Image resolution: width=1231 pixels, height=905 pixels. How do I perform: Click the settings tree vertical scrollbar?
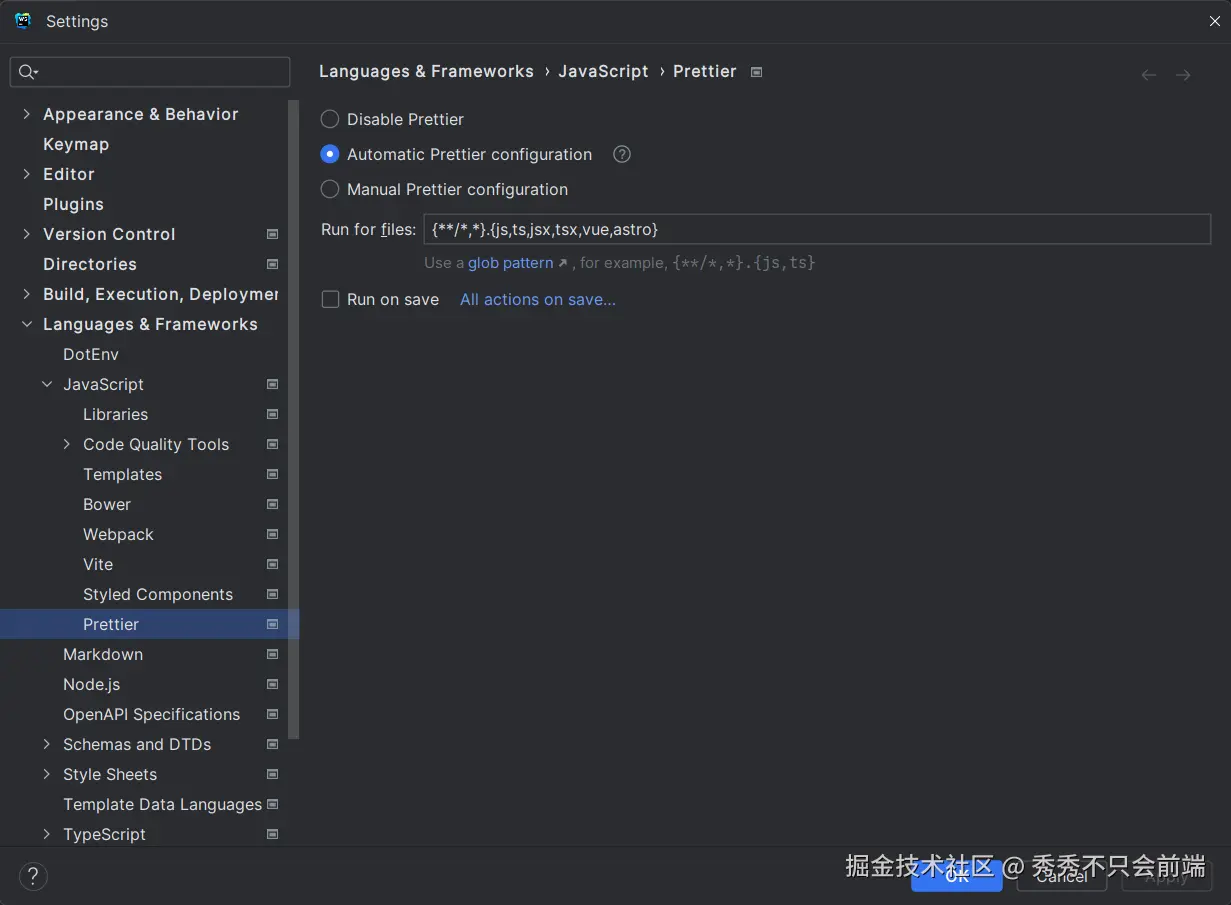point(294,419)
